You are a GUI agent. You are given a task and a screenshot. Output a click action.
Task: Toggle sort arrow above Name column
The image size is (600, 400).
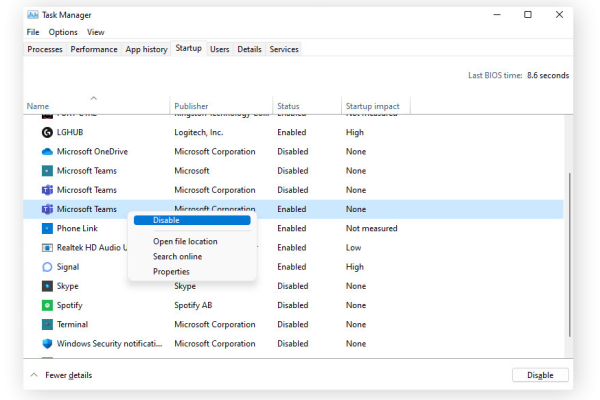click(x=94, y=98)
